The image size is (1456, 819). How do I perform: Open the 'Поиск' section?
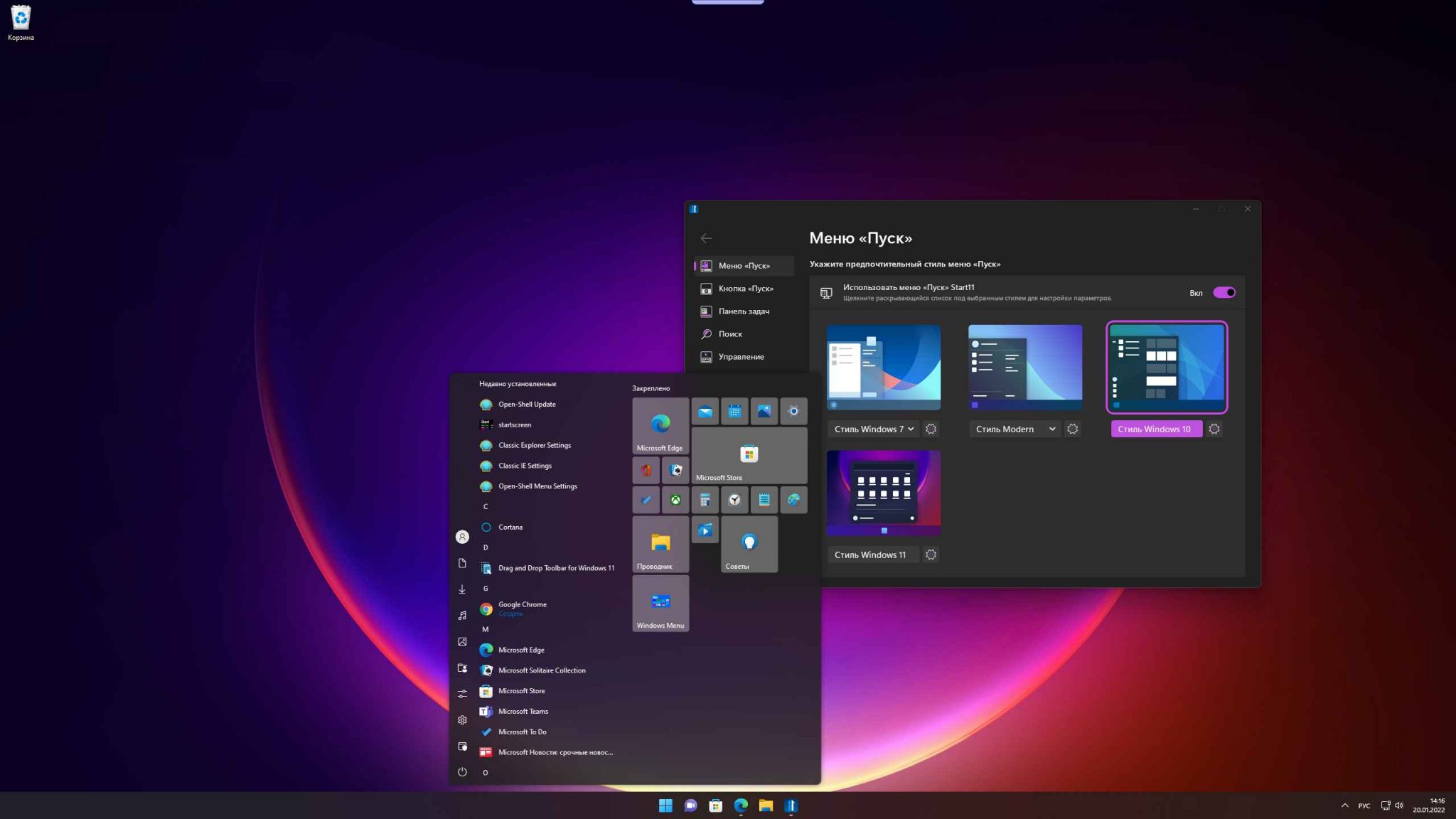(744, 334)
